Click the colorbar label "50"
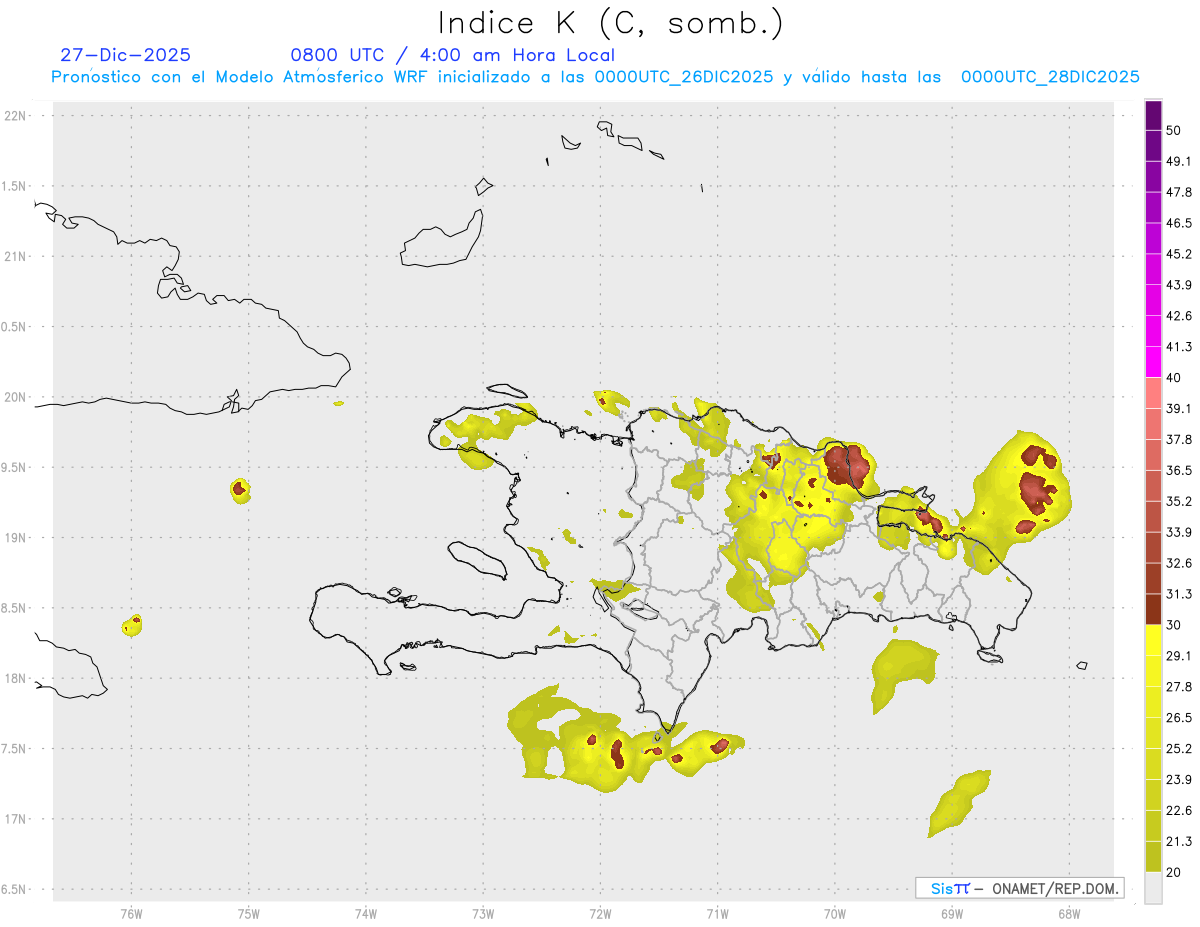Image resolution: width=1200 pixels, height=927 pixels. 1174,131
